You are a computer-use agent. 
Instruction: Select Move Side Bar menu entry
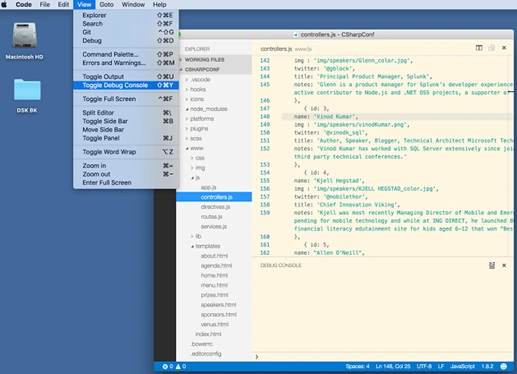(x=126, y=130)
